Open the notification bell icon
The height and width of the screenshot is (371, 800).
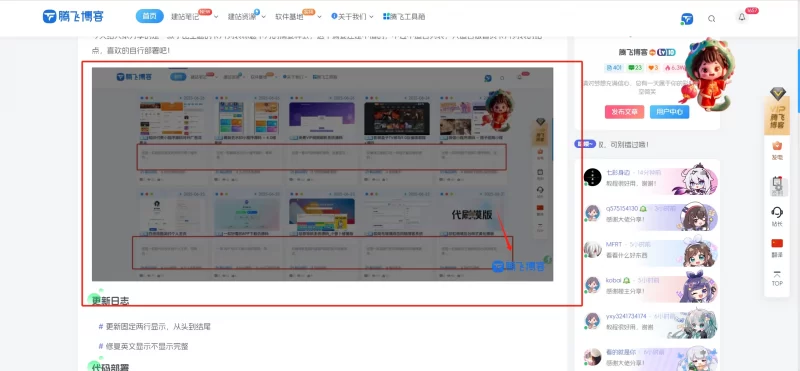pyautogui.click(x=742, y=17)
